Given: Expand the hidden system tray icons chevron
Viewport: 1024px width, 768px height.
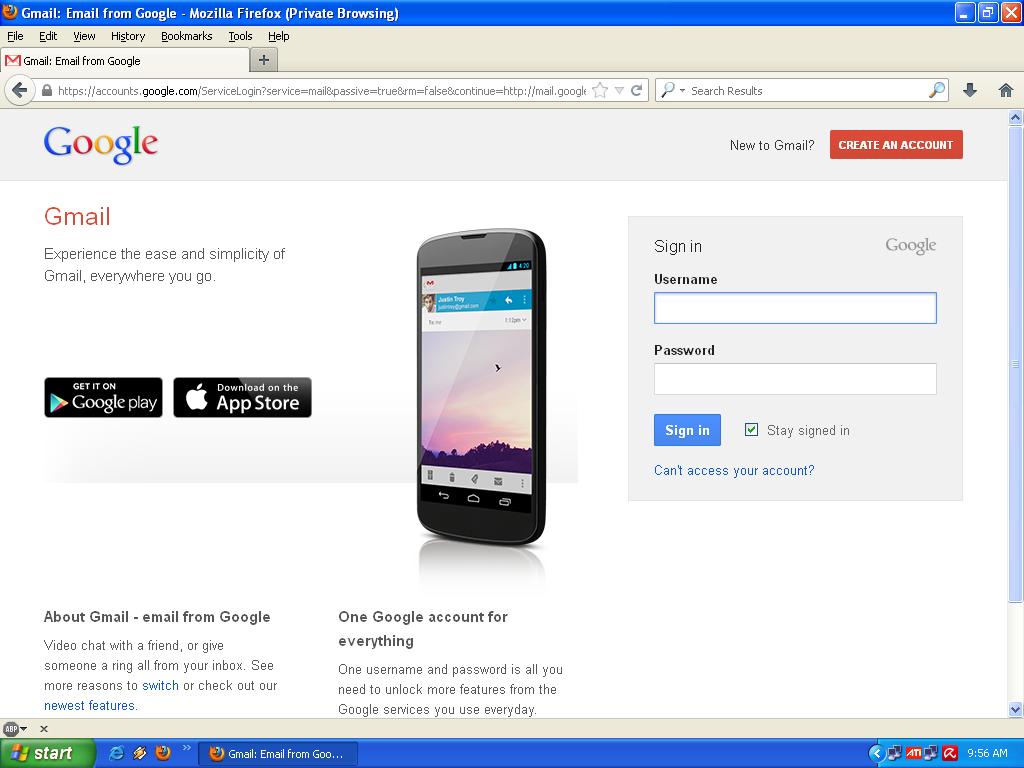Looking at the screenshot, I should [x=877, y=753].
